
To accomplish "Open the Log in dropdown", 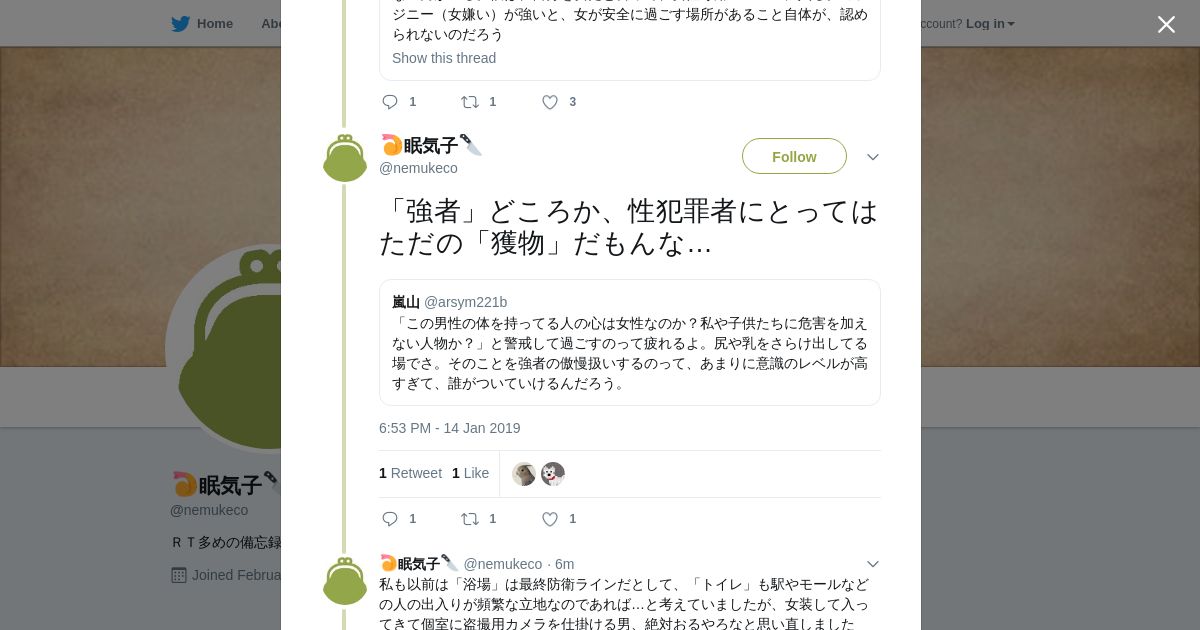I will (x=990, y=24).
